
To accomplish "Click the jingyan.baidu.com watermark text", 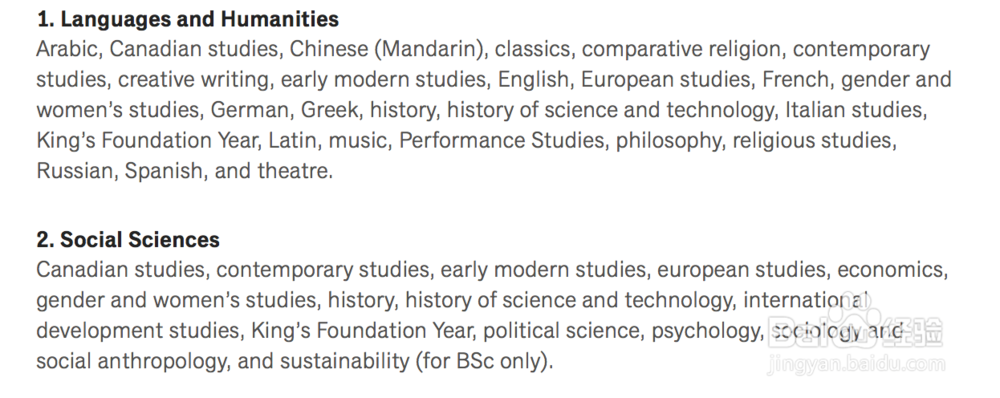I will 857,364.
